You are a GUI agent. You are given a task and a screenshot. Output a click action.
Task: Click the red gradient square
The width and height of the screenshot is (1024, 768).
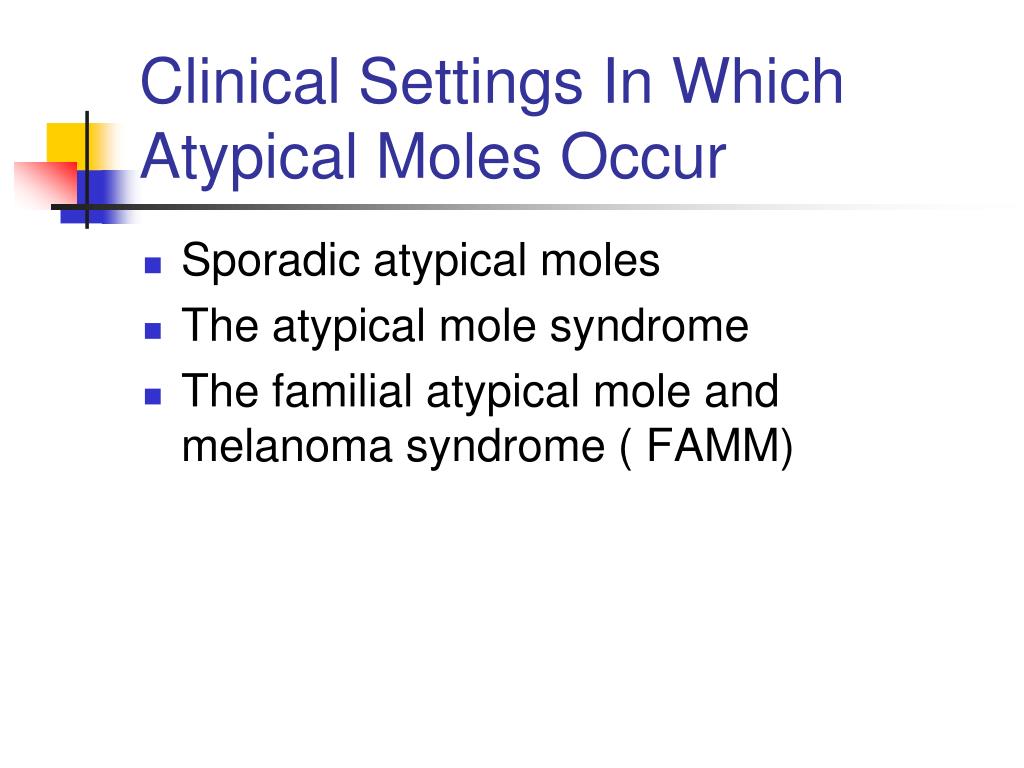[46, 183]
